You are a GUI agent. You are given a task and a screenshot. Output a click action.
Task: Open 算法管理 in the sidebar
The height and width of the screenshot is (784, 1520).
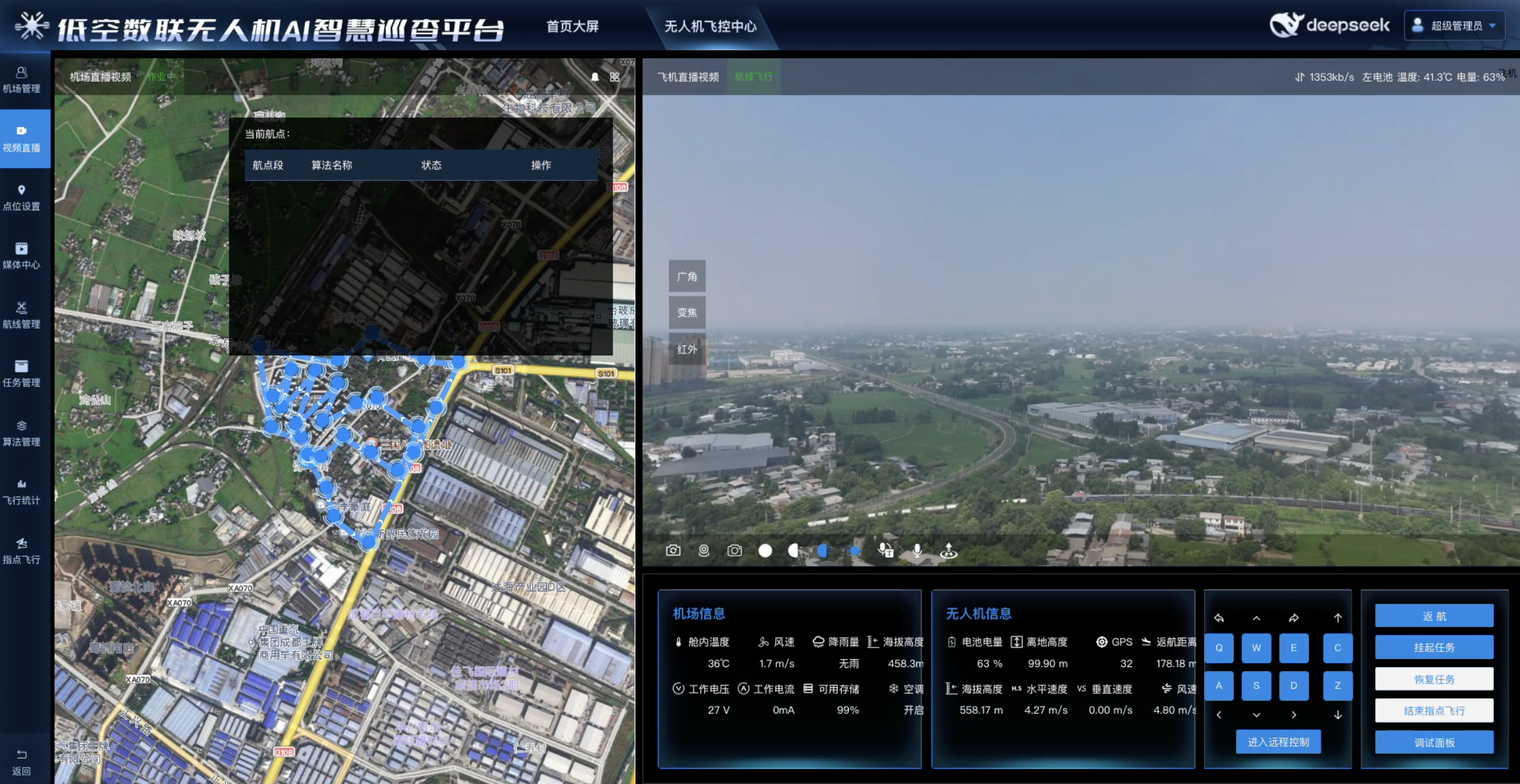(x=22, y=433)
